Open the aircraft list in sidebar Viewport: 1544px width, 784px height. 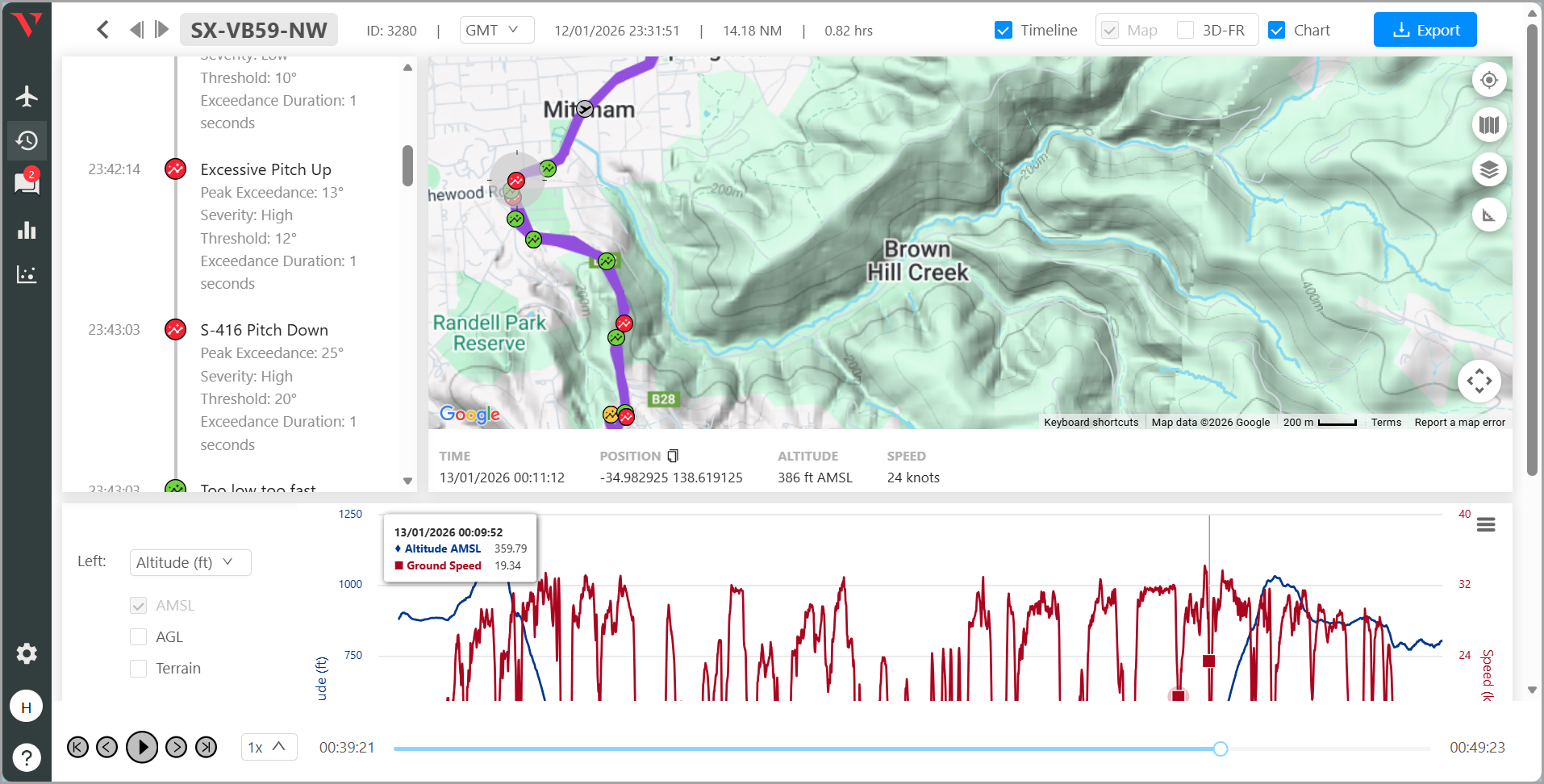(27, 97)
